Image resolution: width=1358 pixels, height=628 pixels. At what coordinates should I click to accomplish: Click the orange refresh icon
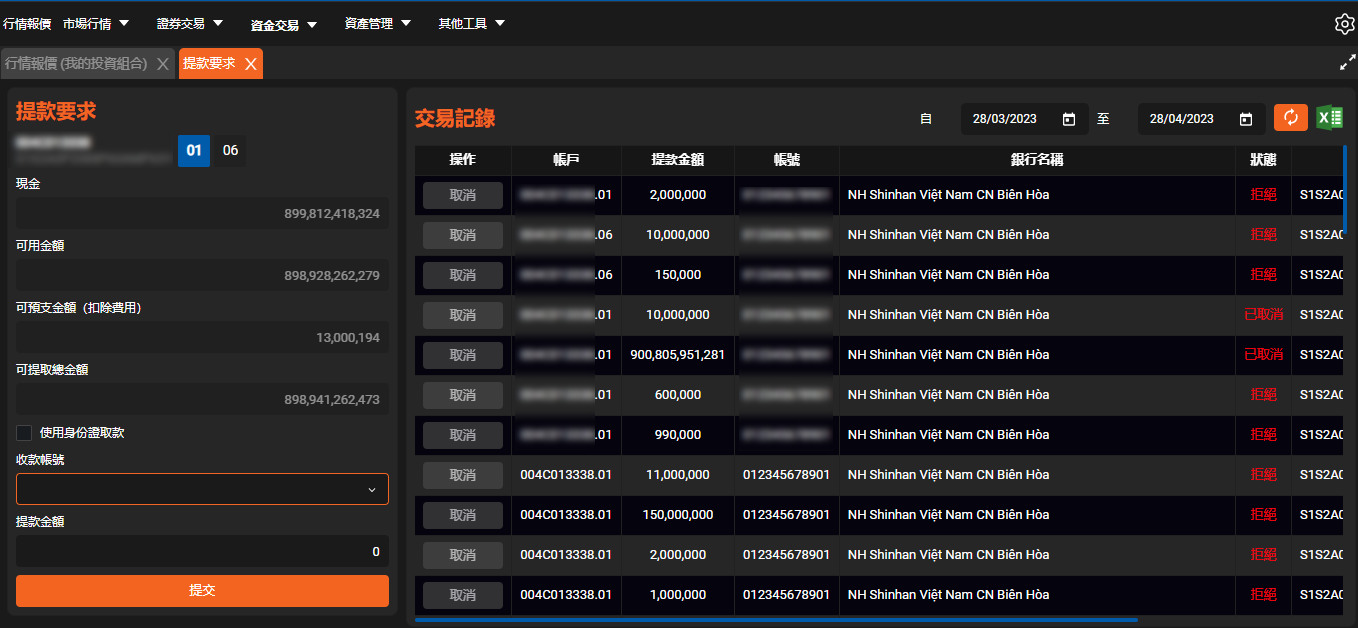[1290, 118]
